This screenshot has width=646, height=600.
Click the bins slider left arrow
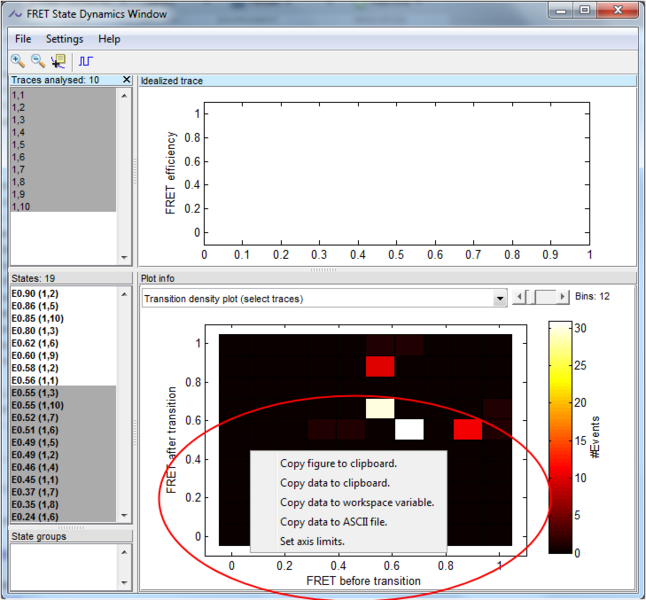pos(518,297)
